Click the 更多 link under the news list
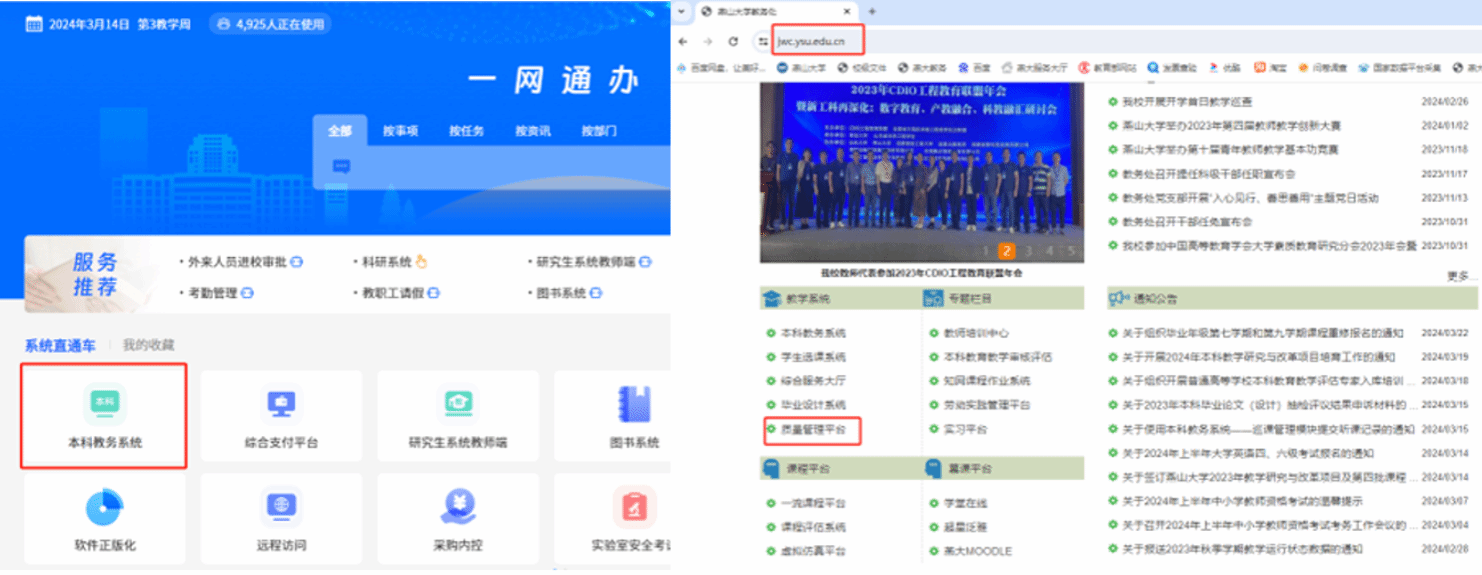1482x575 pixels. 1459,275
